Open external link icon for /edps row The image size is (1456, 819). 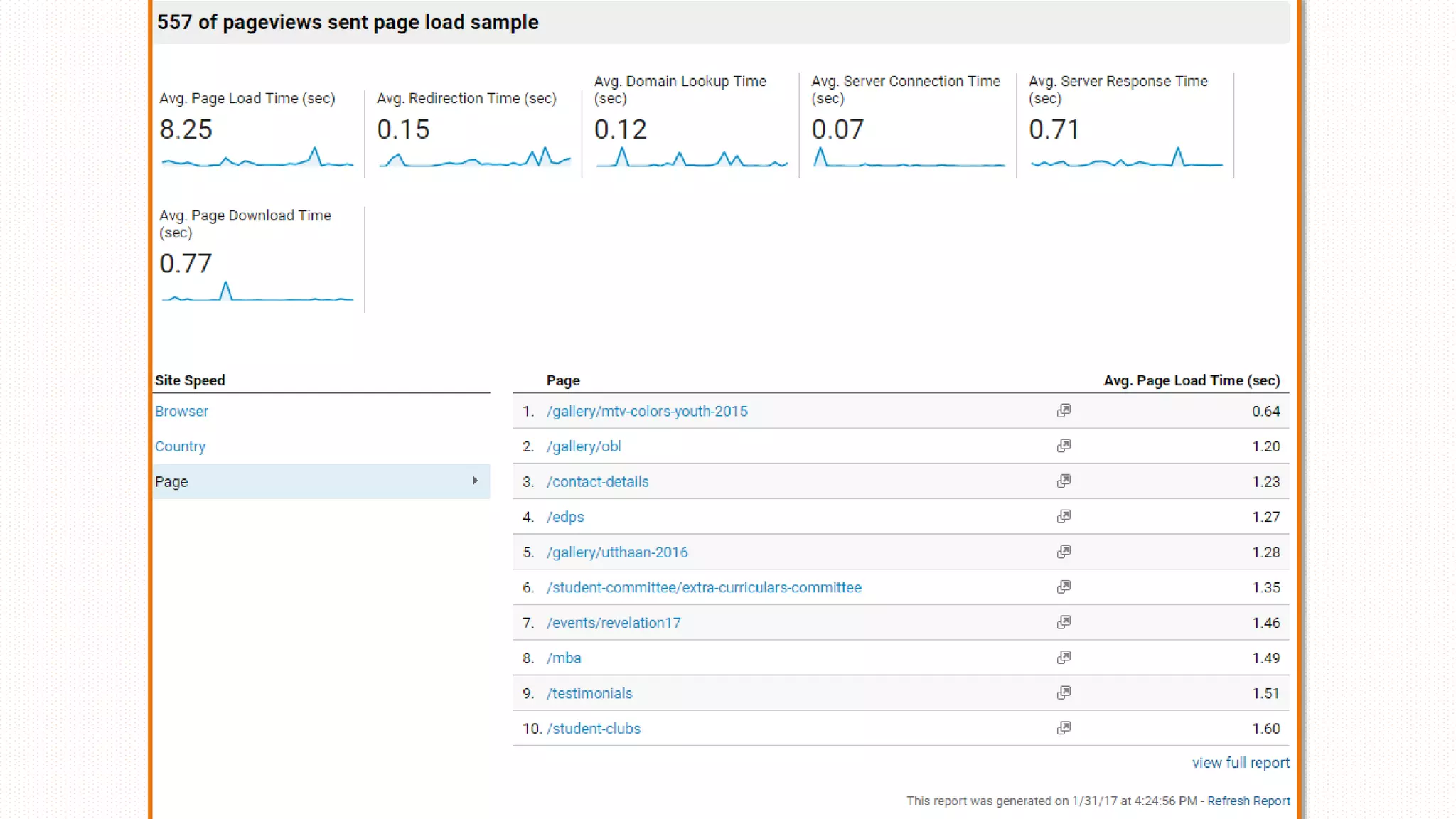(x=1064, y=517)
